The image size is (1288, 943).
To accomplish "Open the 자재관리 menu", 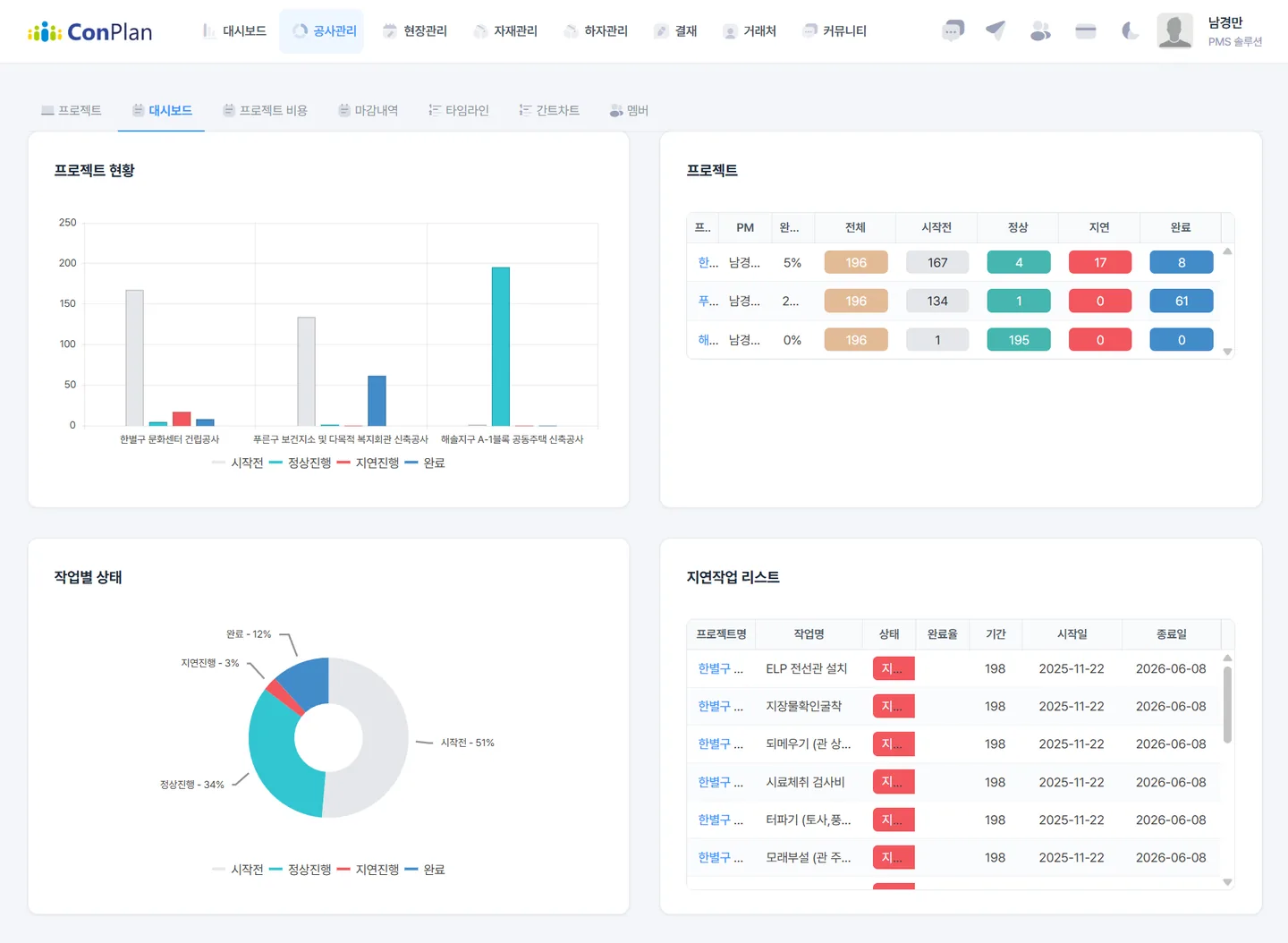I will coord(504,31).
